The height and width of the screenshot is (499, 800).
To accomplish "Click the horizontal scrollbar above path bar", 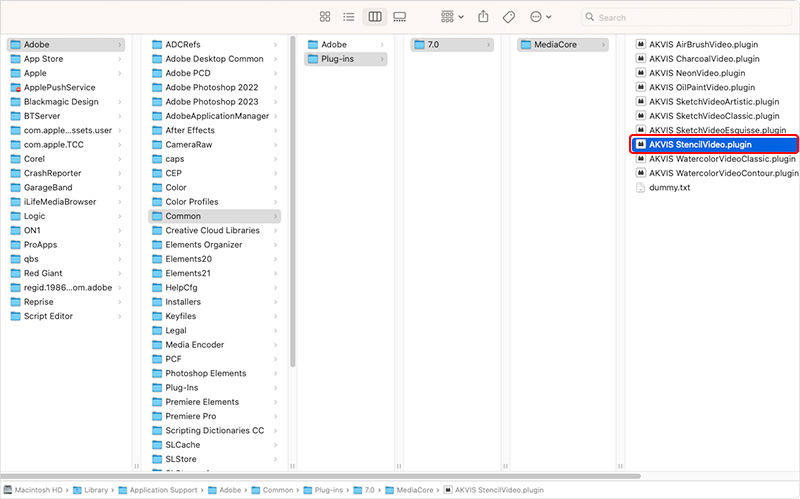I will pos(321,476).
